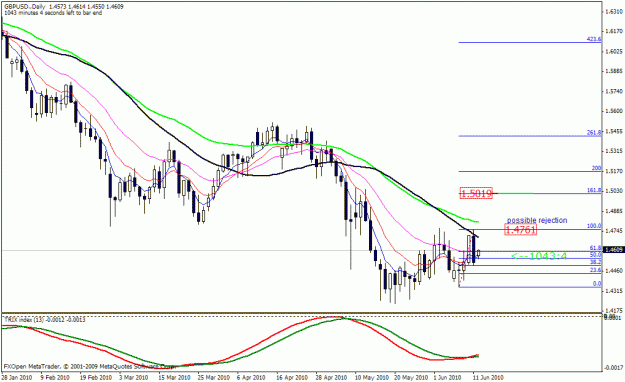
Task: Click the 1.4315 price axis value
Action: point(614,291)
